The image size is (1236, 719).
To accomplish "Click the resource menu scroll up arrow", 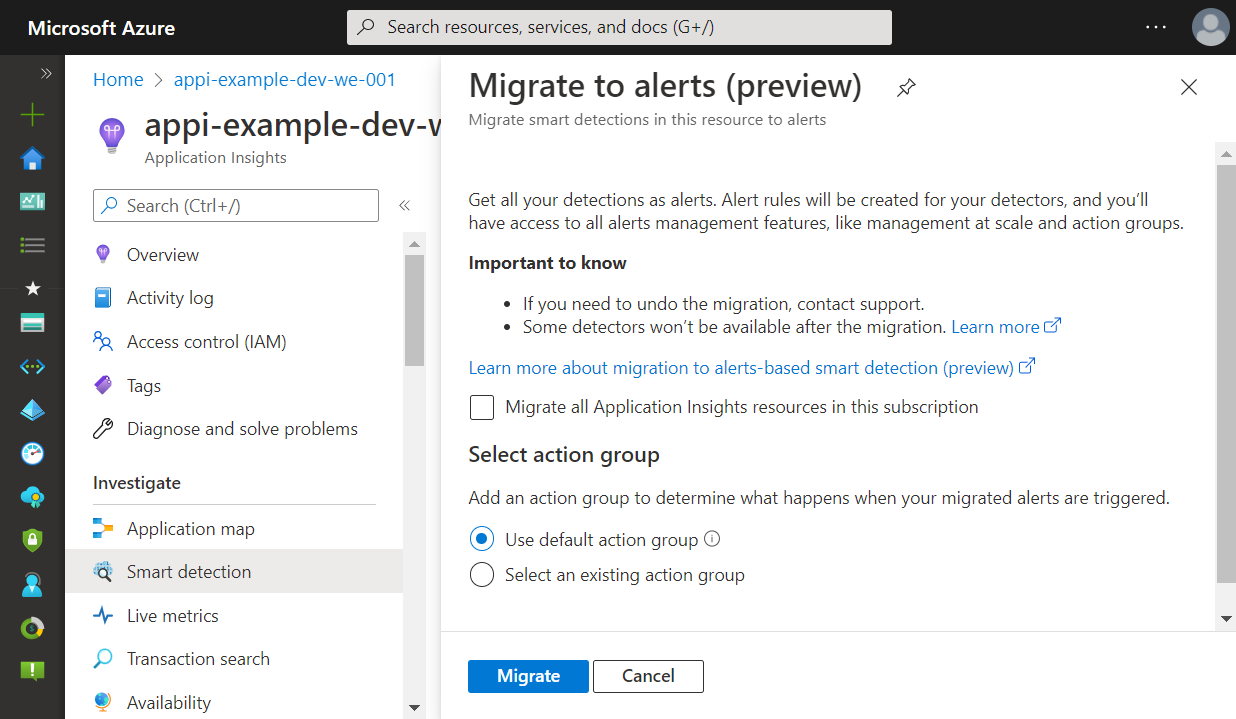I will 415,242.
